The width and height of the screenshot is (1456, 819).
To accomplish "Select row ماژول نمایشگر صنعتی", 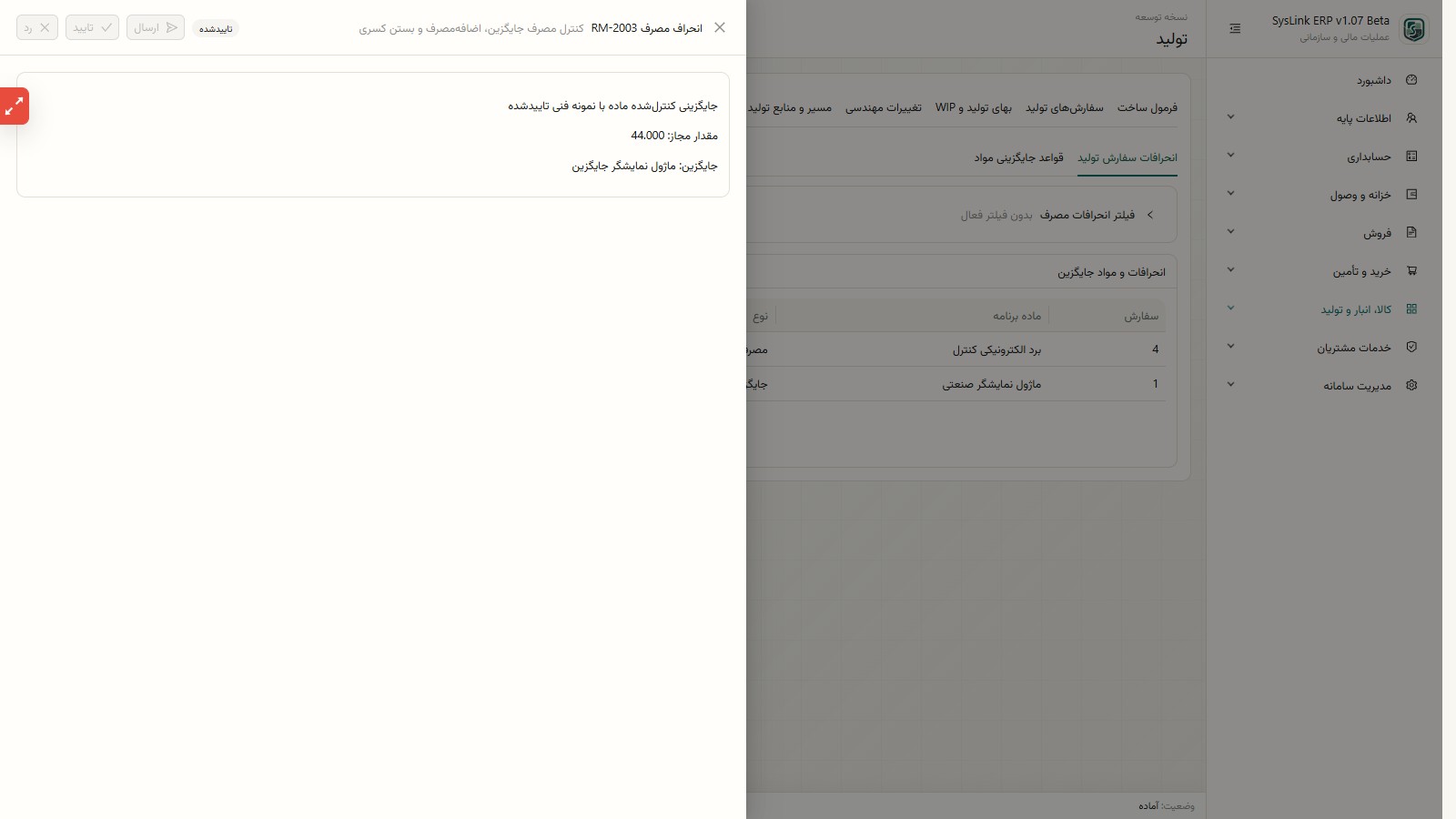I will pos(955,384).
